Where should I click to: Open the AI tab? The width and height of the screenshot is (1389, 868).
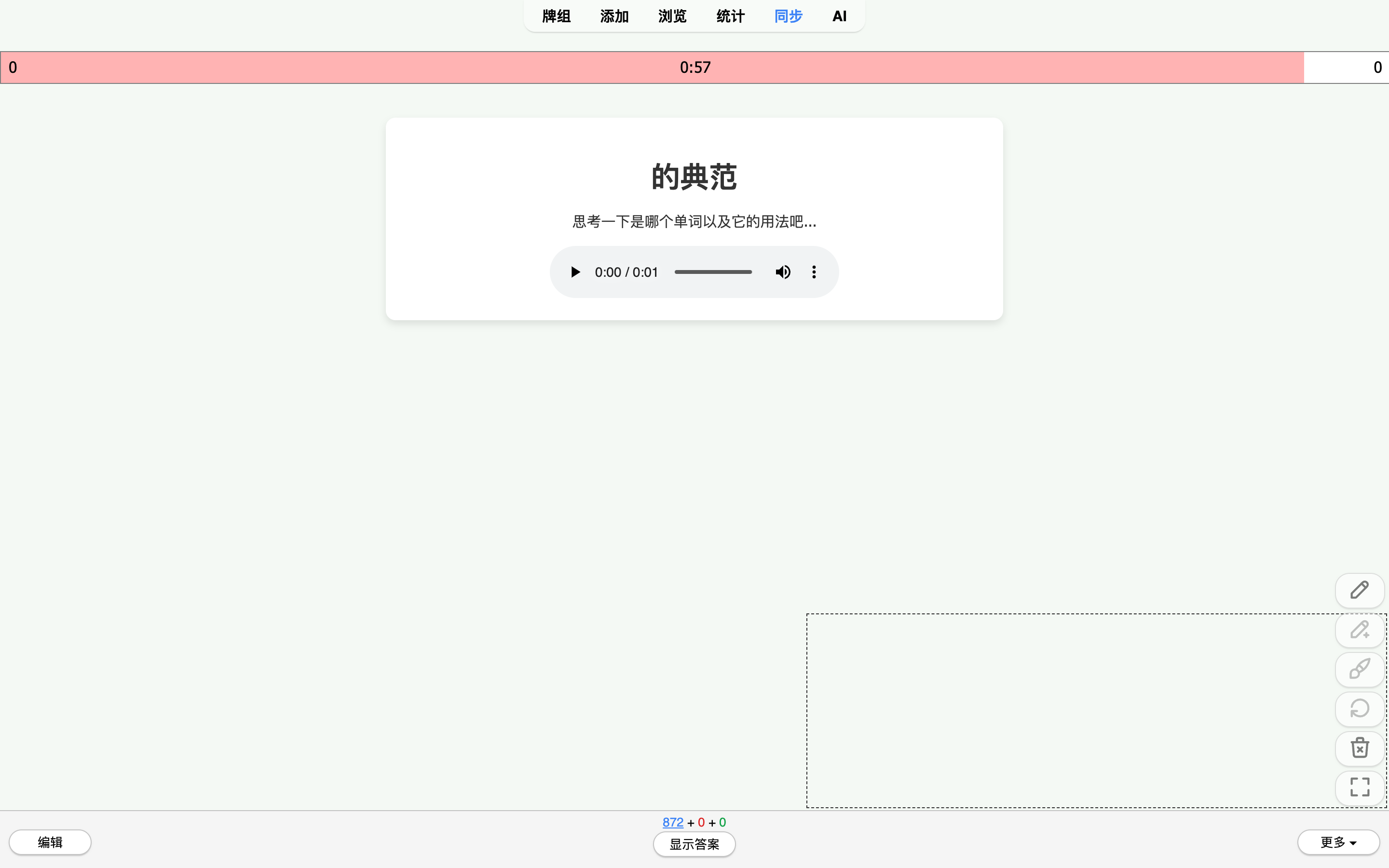click(839, 16)
